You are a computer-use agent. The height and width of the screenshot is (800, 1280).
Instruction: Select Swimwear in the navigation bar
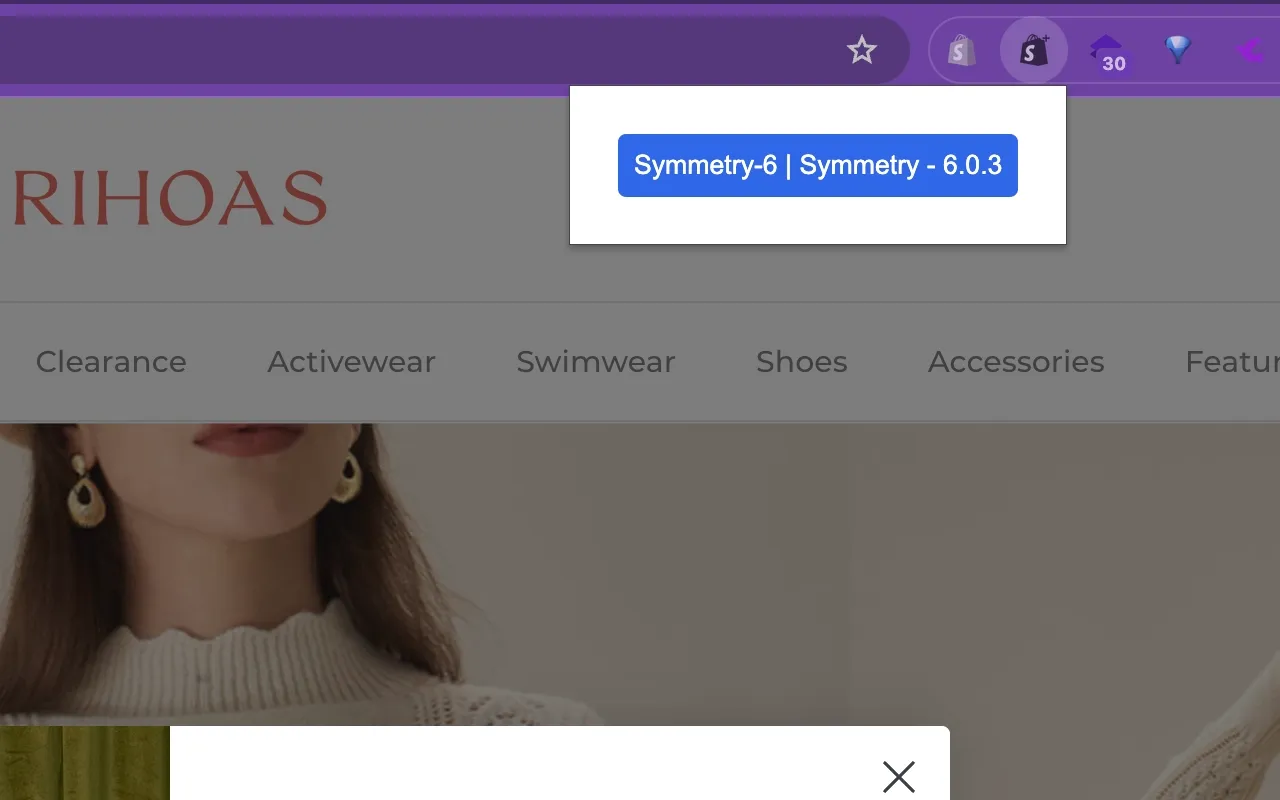coord(595,361)
